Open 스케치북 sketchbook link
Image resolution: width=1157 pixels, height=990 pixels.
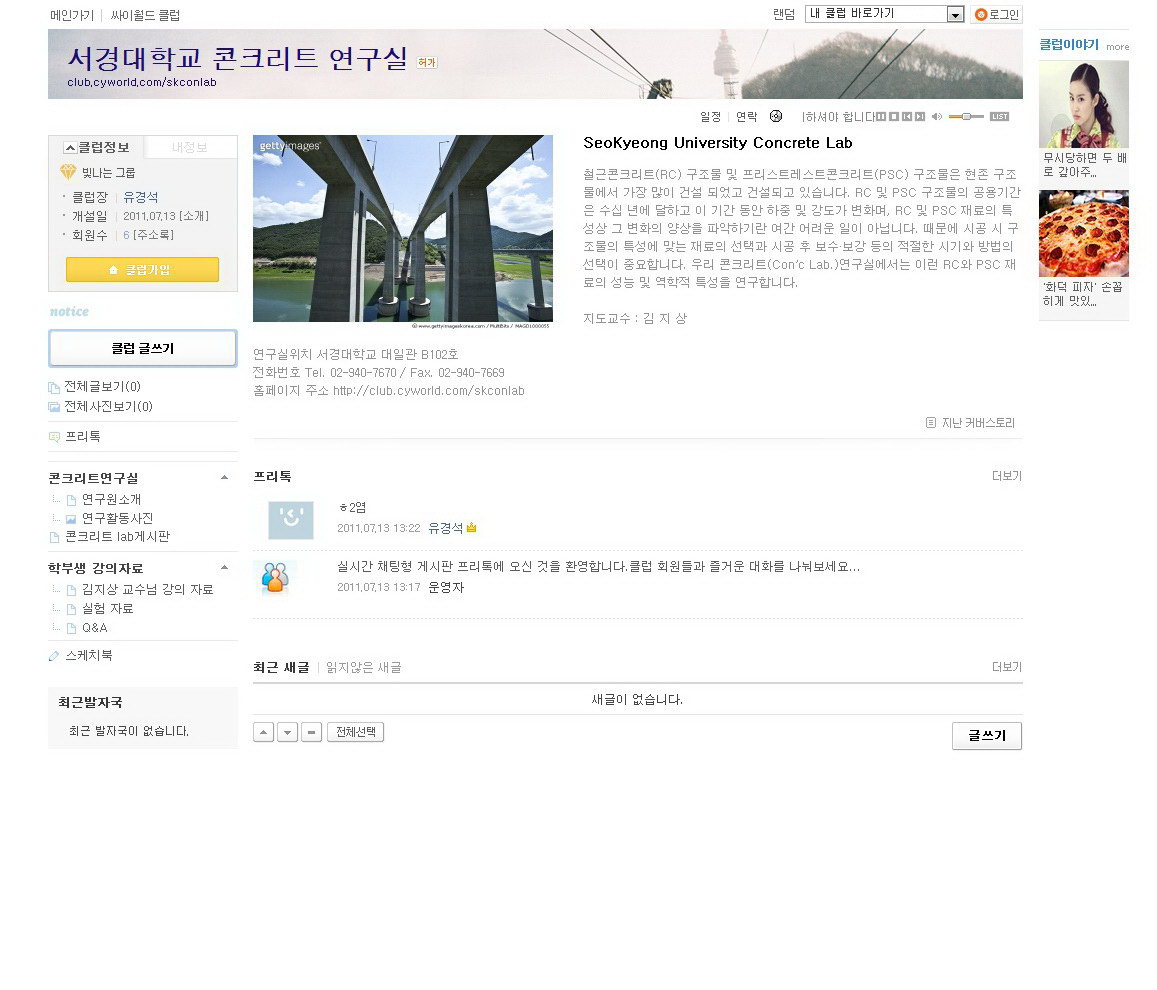click(x=89, y=655)
